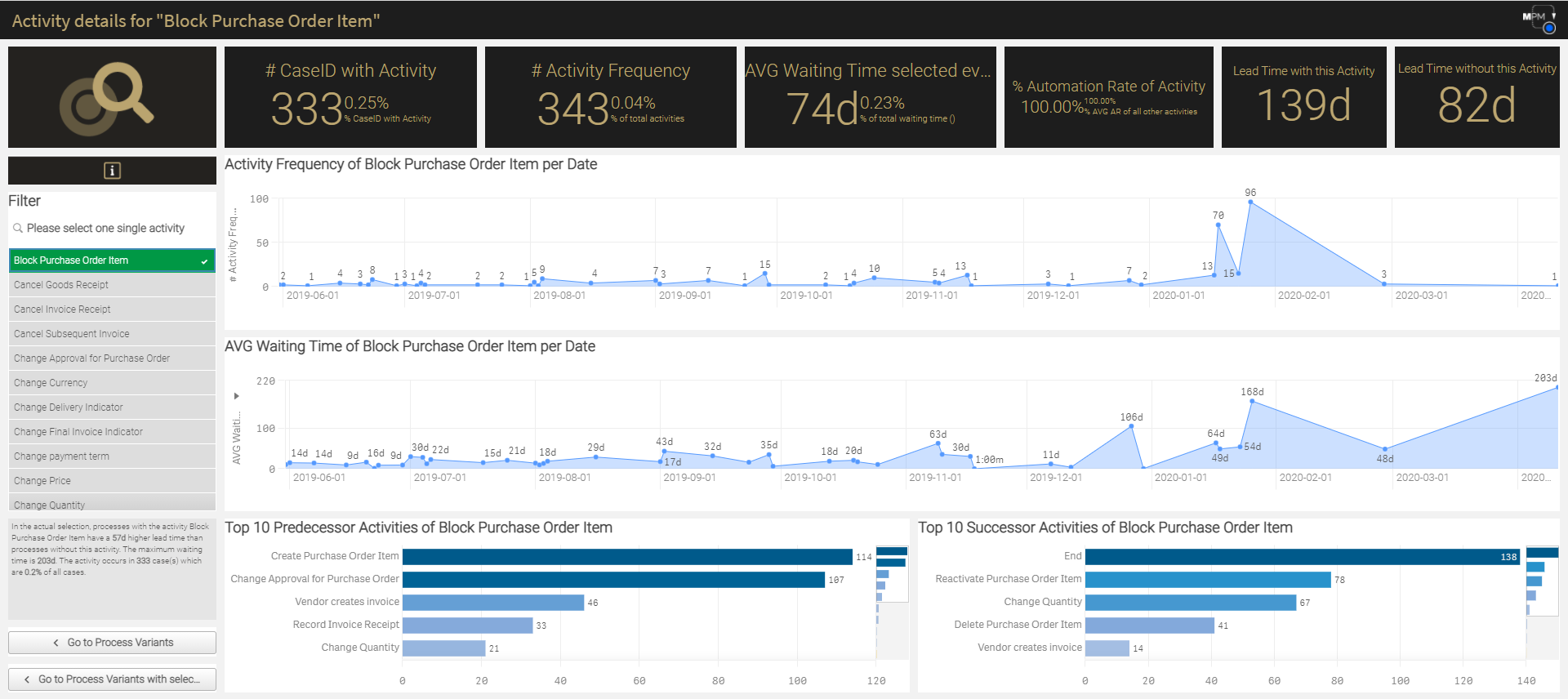
Task: Click the 70 data point in frequency chart
Action: point(1218,225)
